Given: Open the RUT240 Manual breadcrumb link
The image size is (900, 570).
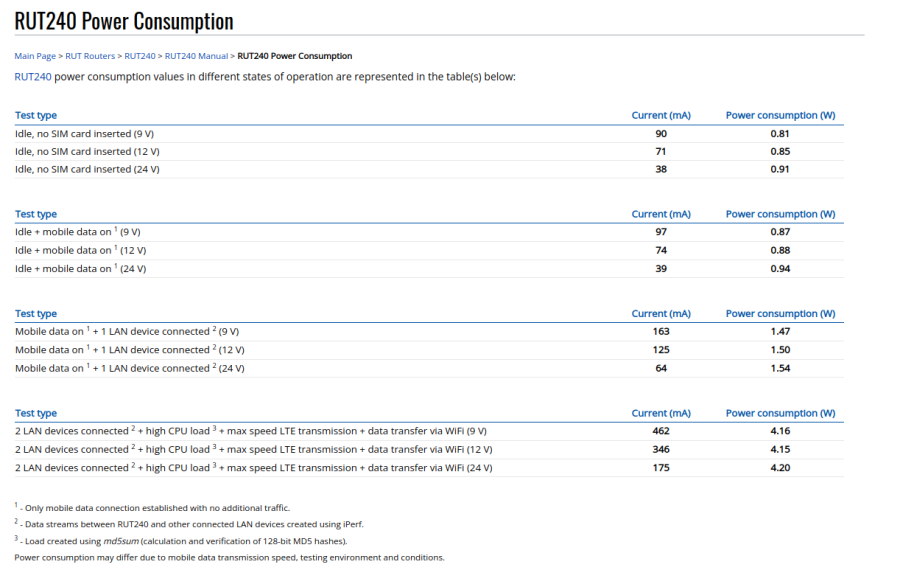Looking at the screenshot, I should pyautogui.click(x=196, y=56).
